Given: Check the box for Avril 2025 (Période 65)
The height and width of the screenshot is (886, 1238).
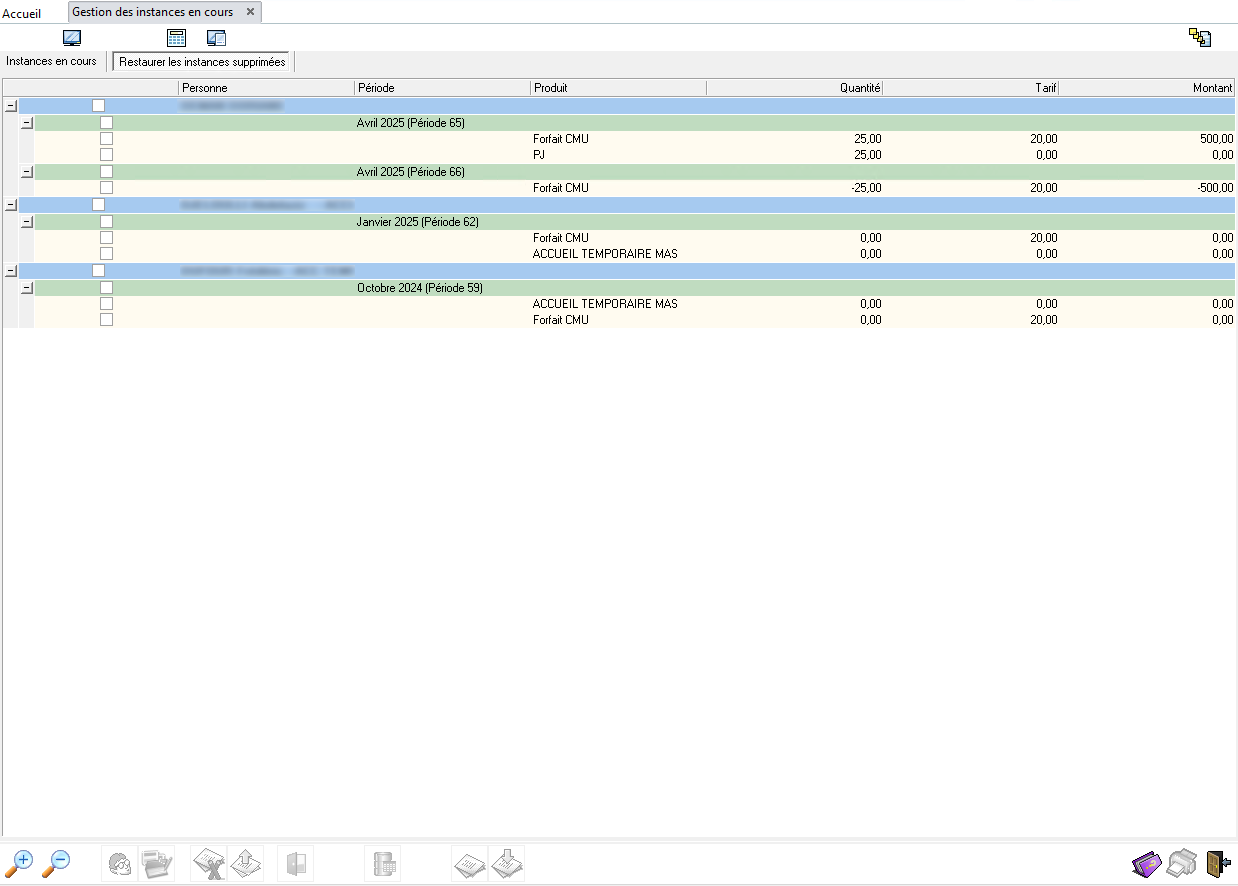Looking at the screenshot, I should [106, 123].
